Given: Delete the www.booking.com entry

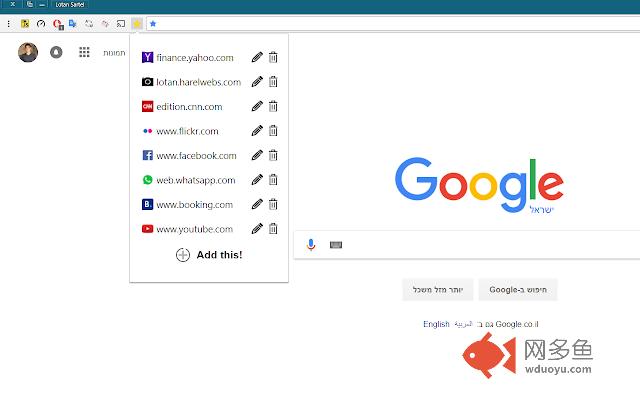Looking at the screenshot, I should [x=273, y=204].
